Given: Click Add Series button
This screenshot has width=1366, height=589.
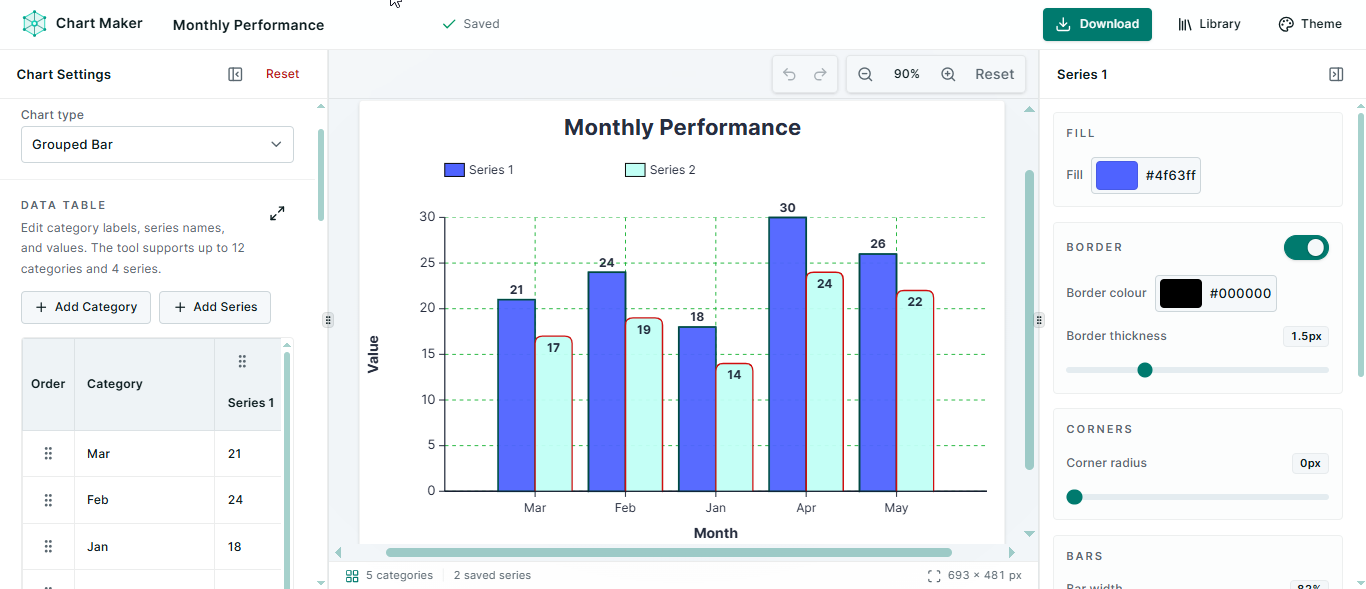Looking at the screenshot, I should [215, 307].
